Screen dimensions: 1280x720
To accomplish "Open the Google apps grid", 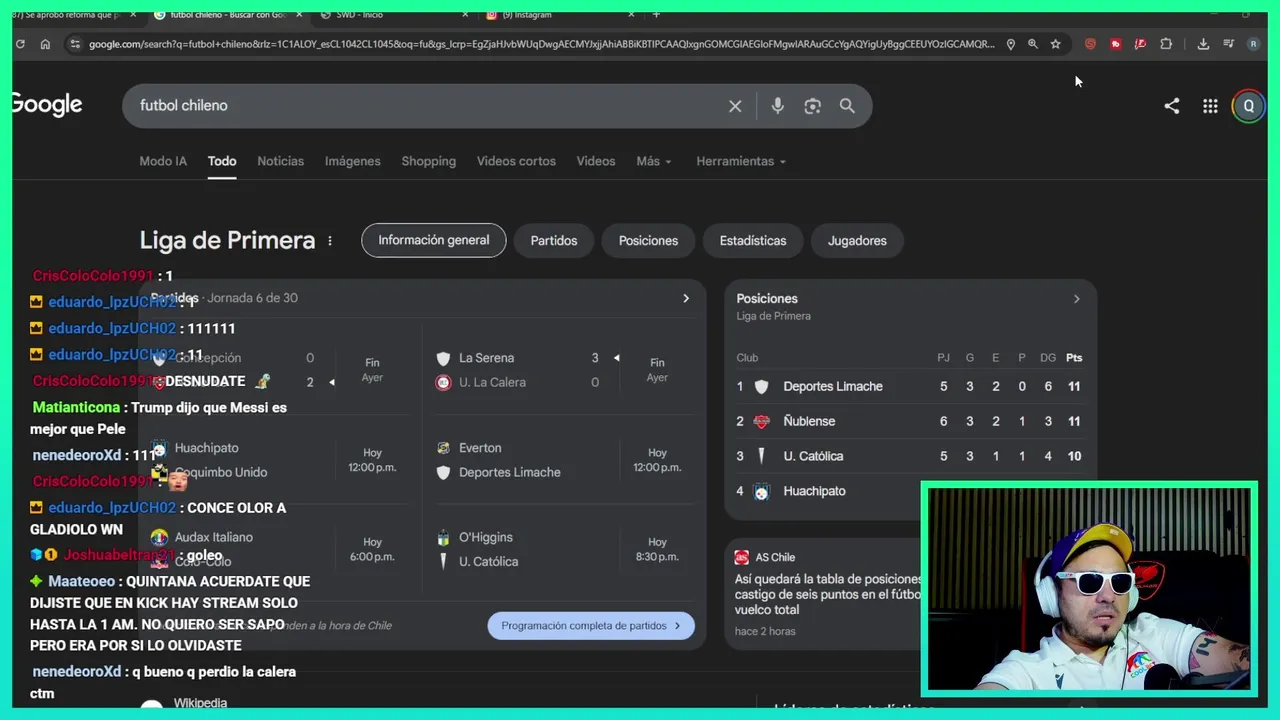I will (1210, 106).
